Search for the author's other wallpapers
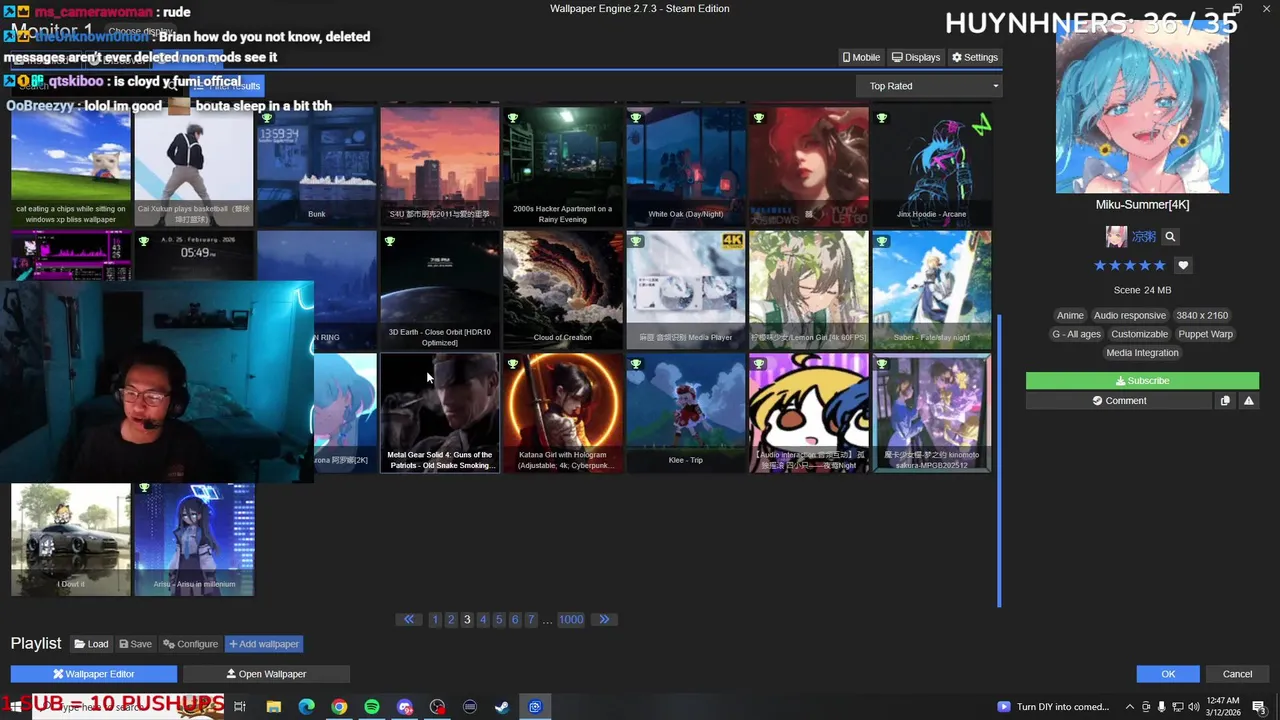 tap(1170, 237)
